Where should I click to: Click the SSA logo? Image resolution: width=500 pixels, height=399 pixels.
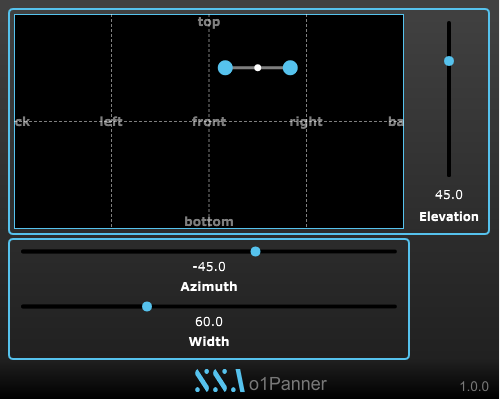pyautogui.click(x=220, y=380)
